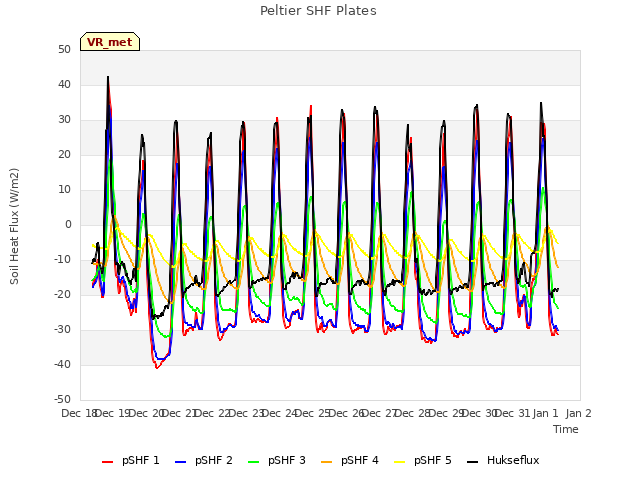This screenshot has height=480, width=640.
Task: Click the blue pSHF 2 legend swatch
Action: pyautogui.click(x=180, y=462)
